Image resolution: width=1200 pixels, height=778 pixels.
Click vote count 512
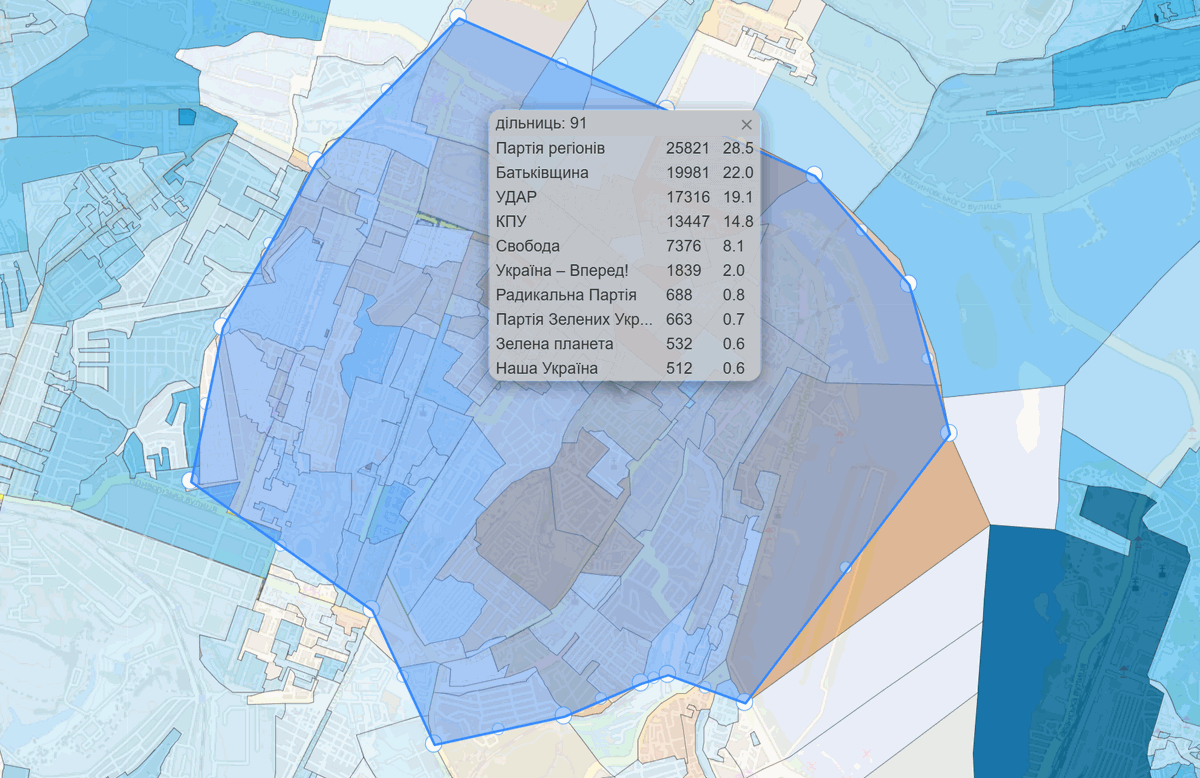680,369
